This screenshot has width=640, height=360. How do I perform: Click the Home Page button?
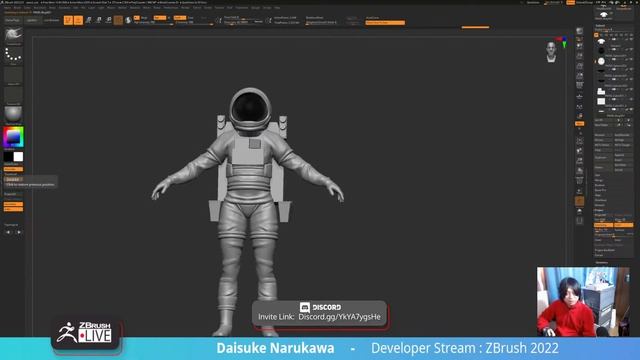click(x=13, y=20)
